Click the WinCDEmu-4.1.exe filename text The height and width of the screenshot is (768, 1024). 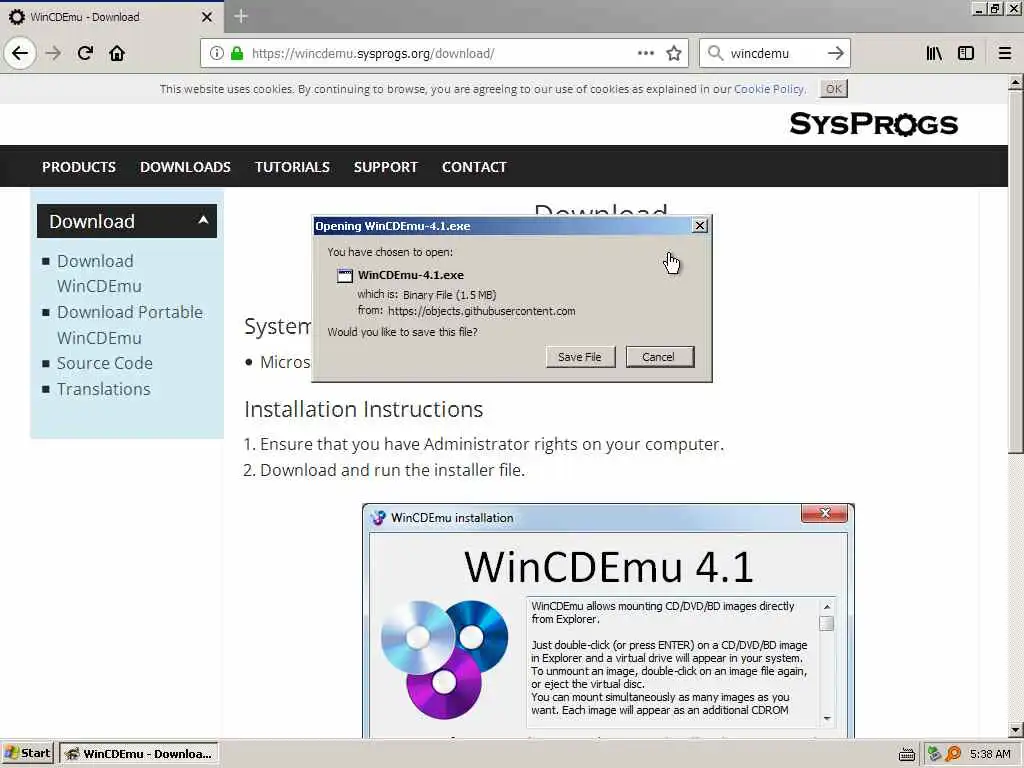pos(411,275)
